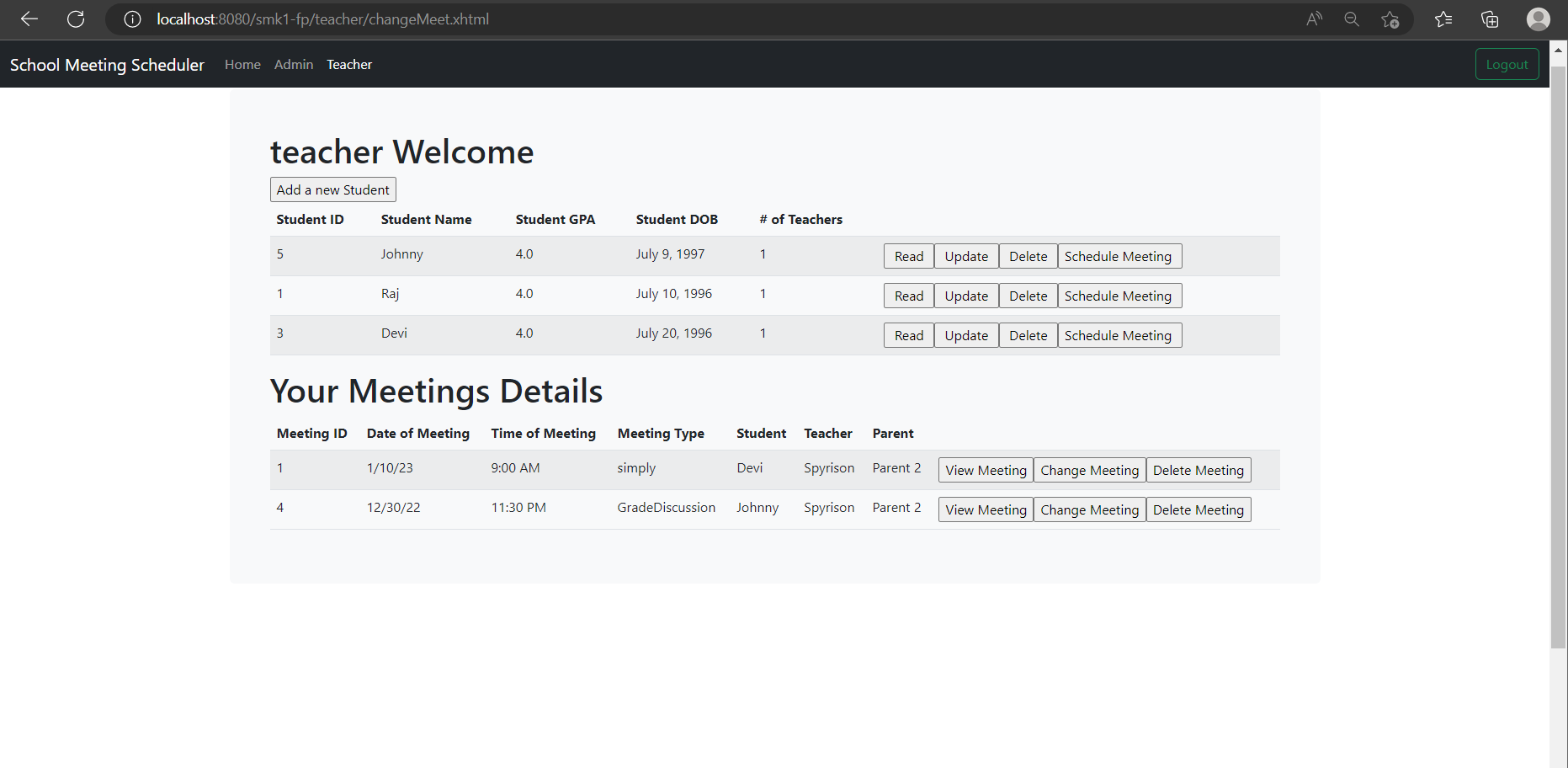The height and width of the screenshot is (768, 1568).
Task: Click the zoom magnifier icon
Action: tap(1352, 19)
